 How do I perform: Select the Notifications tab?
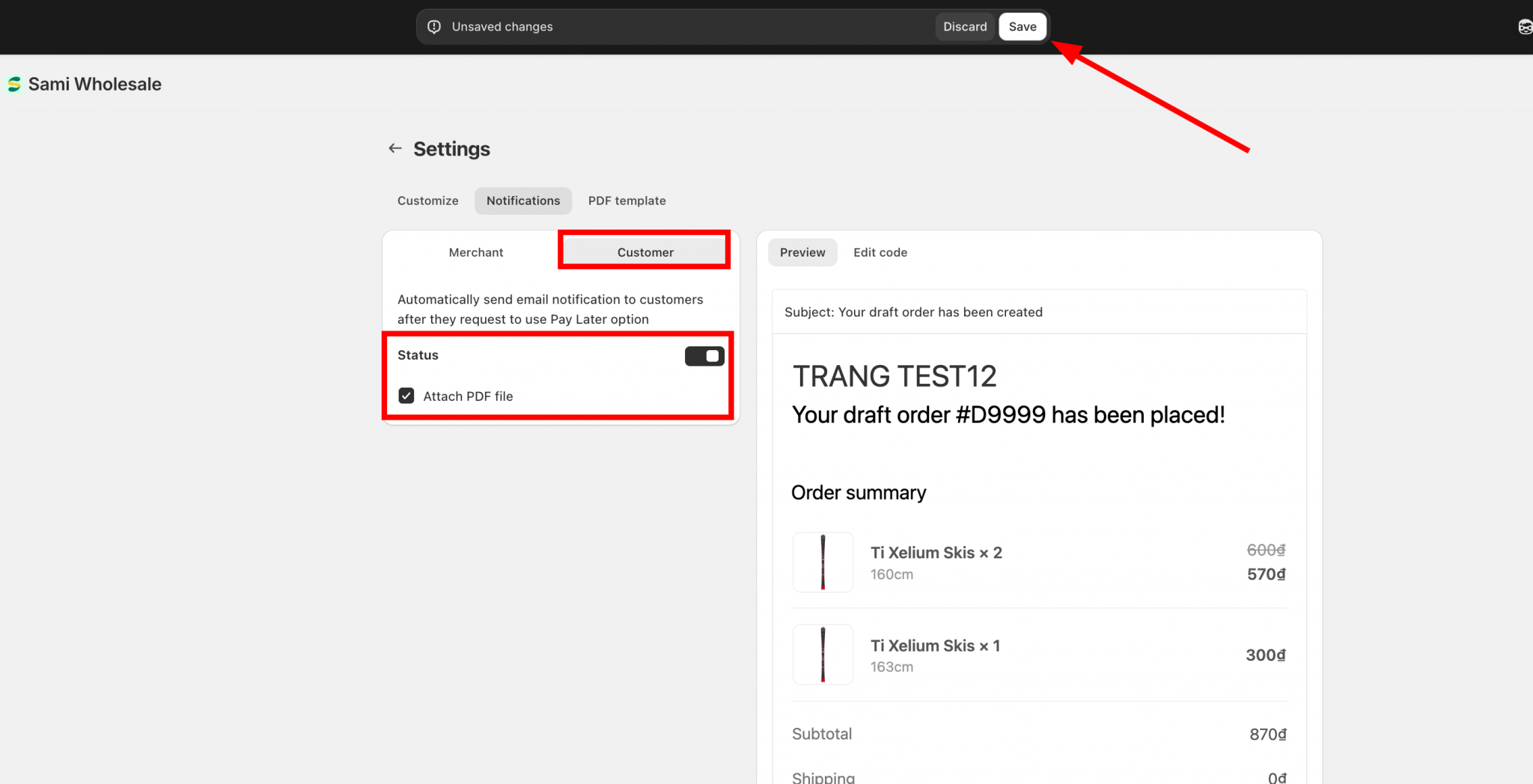tap(523, 200)
